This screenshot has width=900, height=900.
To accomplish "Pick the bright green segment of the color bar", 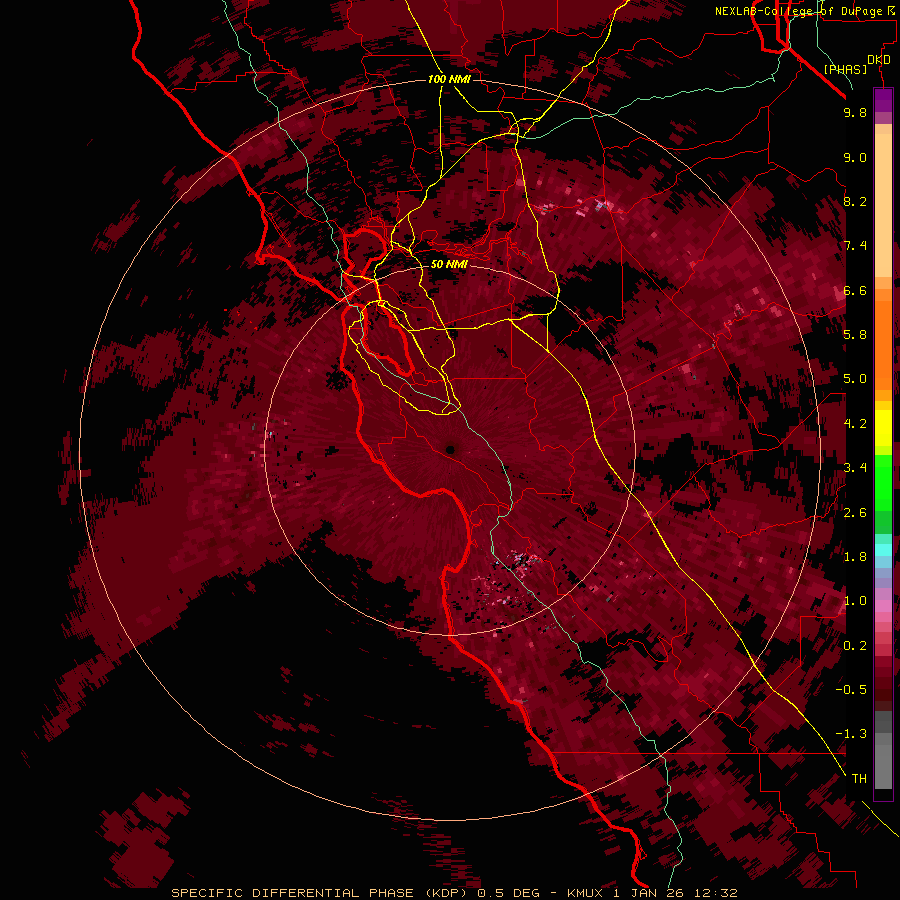I will 883,482.
